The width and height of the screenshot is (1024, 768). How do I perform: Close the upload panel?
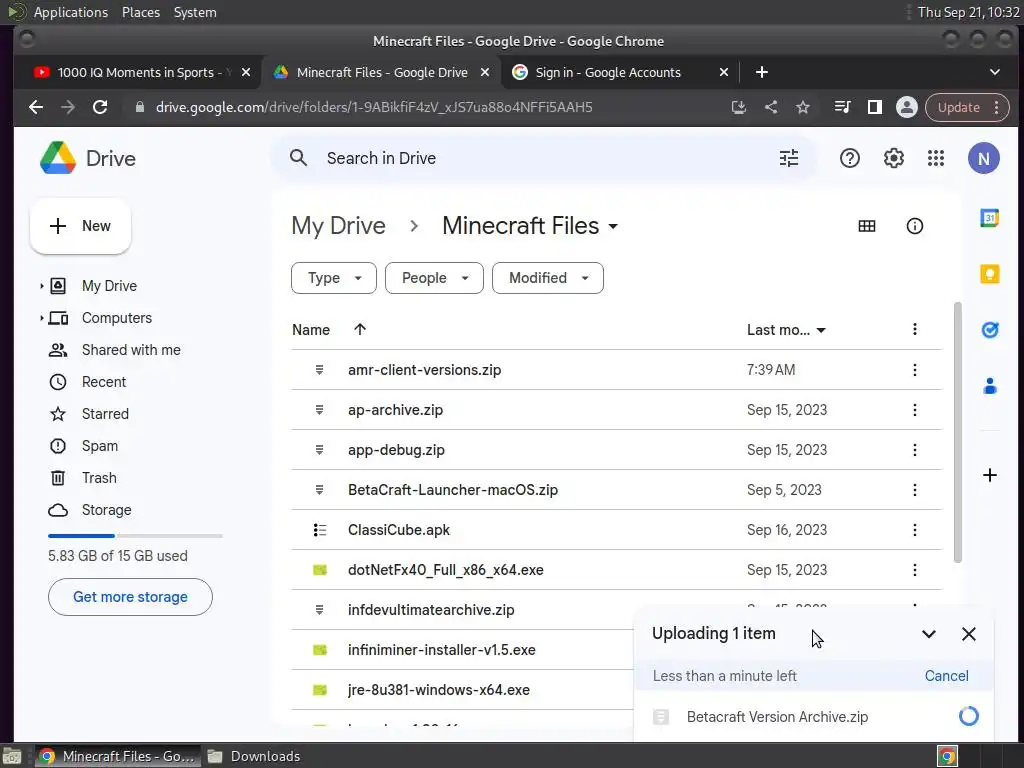point(968,633)
